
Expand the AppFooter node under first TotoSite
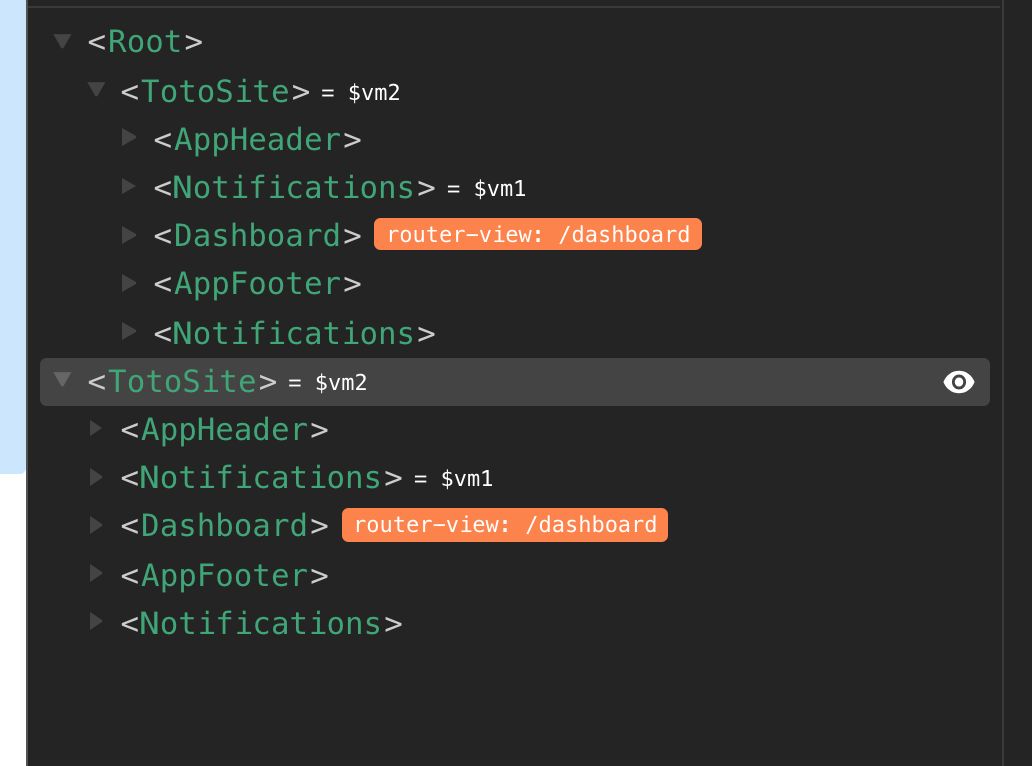(130, 283)
